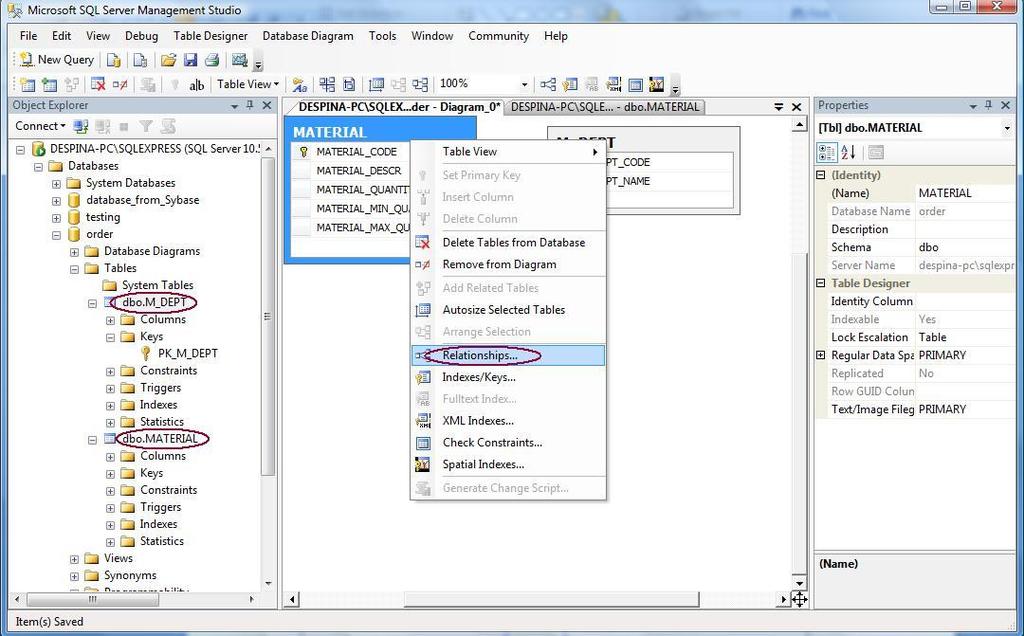The height and width of the screenshot is (636, 1024).
Task: Select the Synonyms folder in the tree
Action: pyautogui.click(x=130, y=575)
